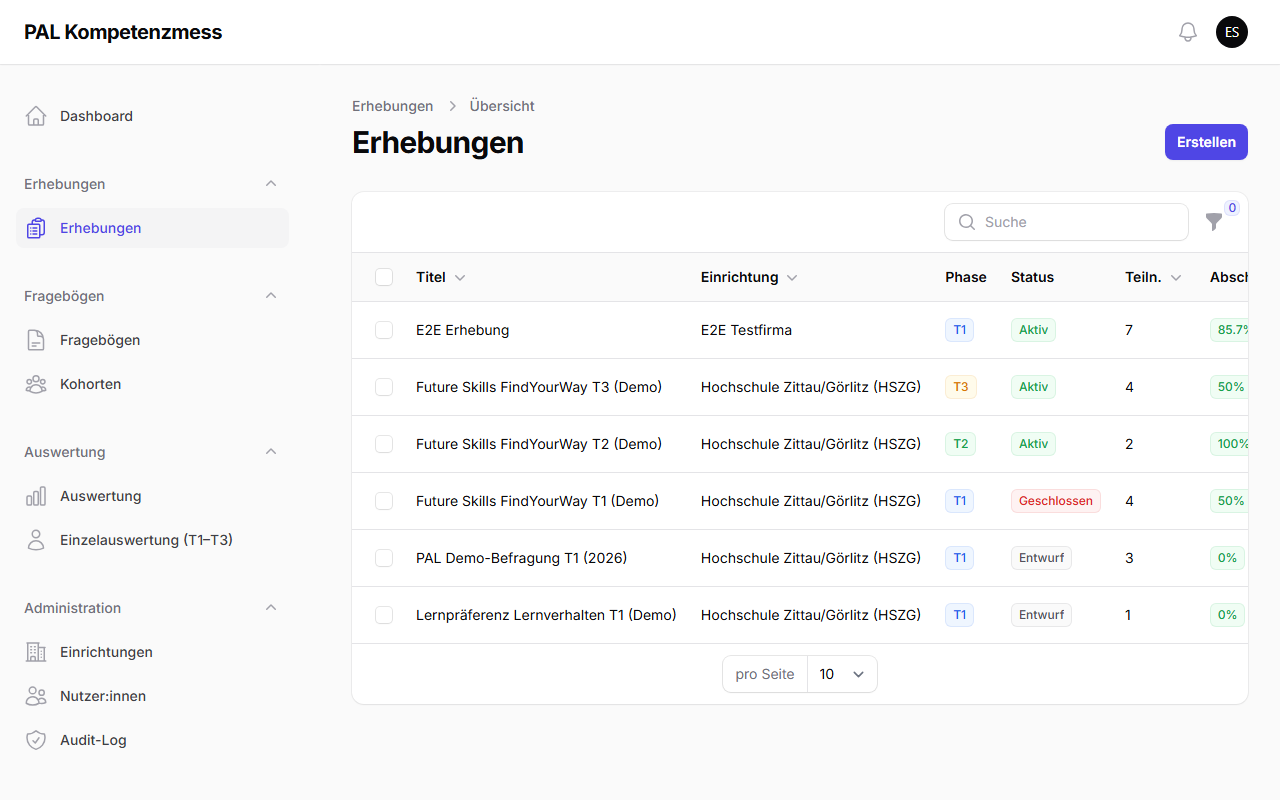
Task: Click the Dashboard house icon
Action: pyautogui.click(x=36, y=116)
